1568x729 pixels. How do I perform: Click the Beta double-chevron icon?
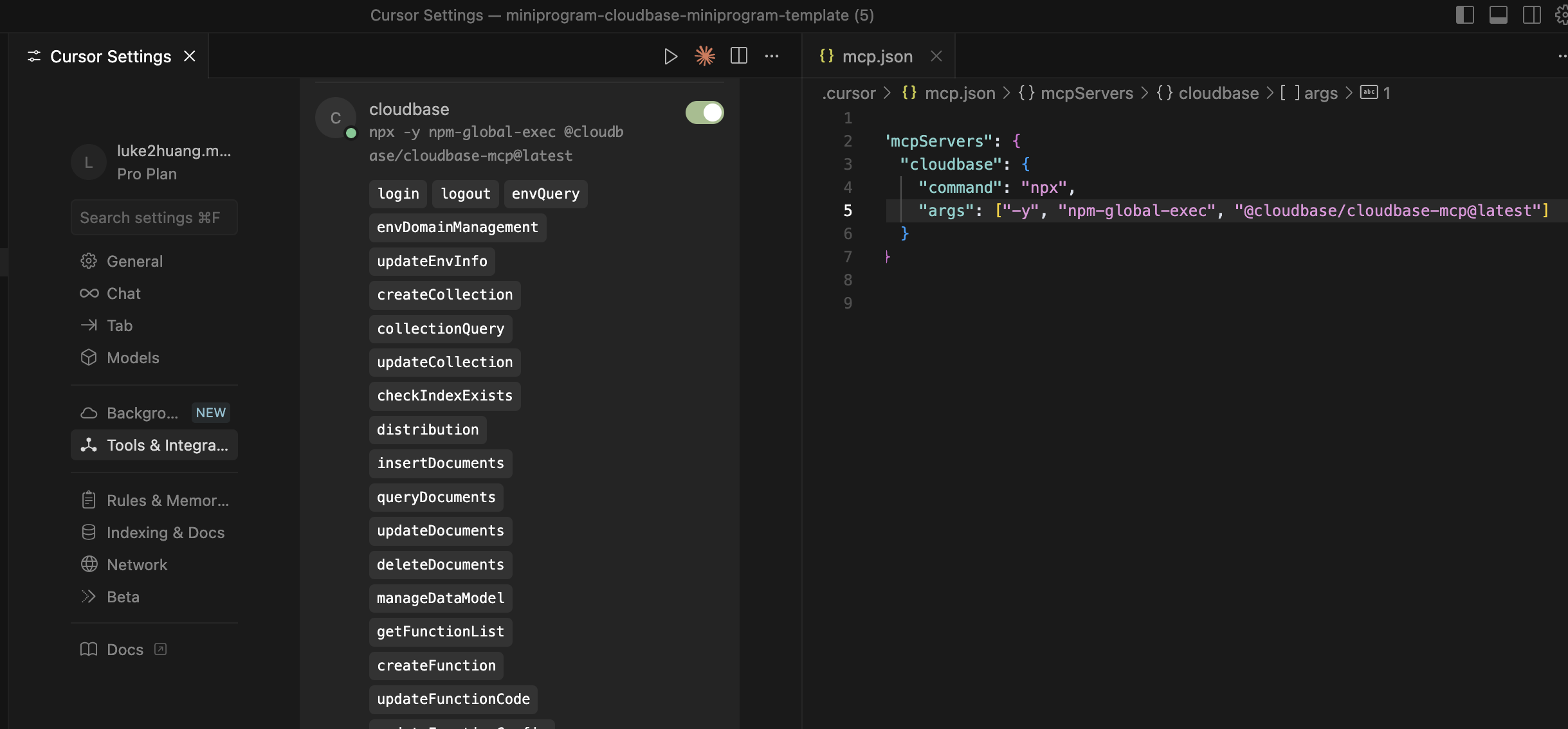[89, 597]
